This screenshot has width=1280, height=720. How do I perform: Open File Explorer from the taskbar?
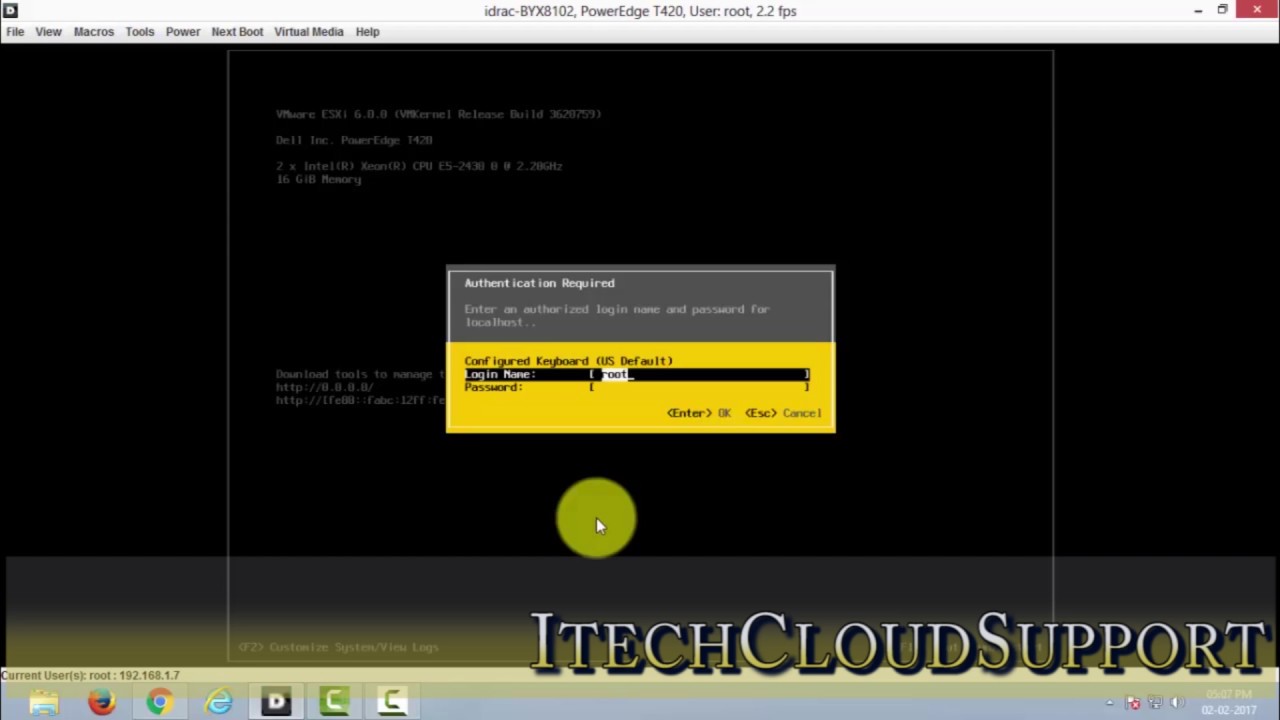pos(44,702)
